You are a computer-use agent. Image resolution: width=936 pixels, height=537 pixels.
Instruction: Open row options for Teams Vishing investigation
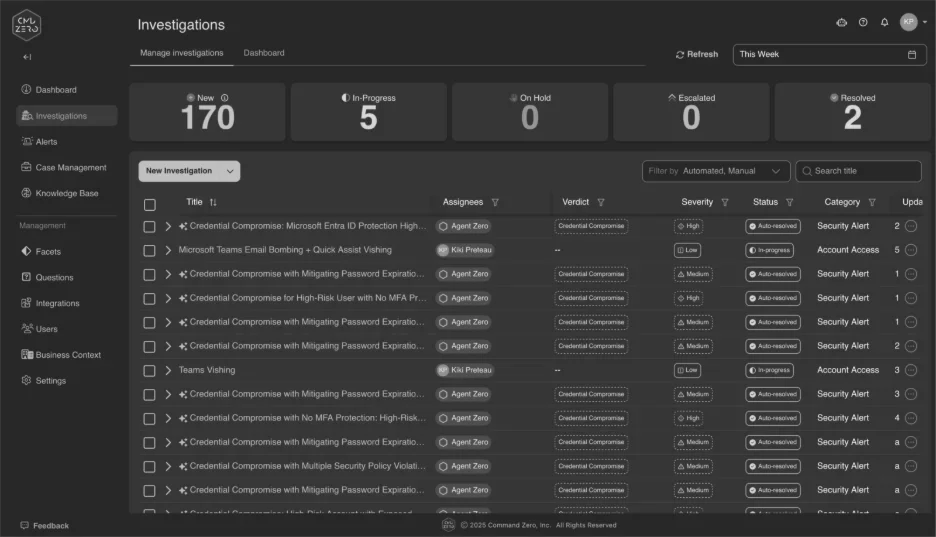(x=910, y=370)
